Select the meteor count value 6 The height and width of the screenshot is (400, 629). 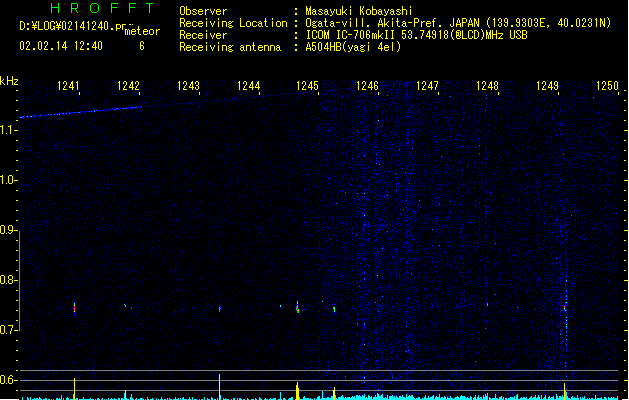[142, 46]
